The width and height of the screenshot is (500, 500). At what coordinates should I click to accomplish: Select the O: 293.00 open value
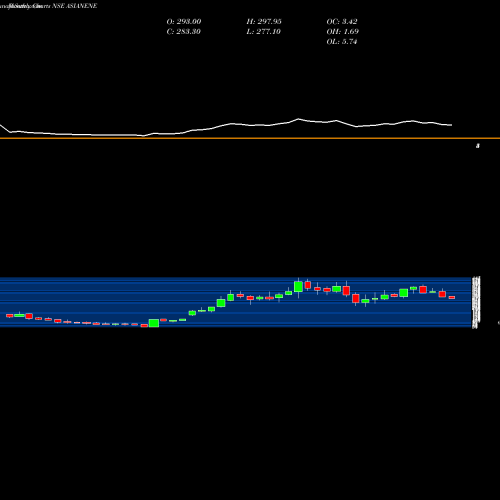coord(184,22)
